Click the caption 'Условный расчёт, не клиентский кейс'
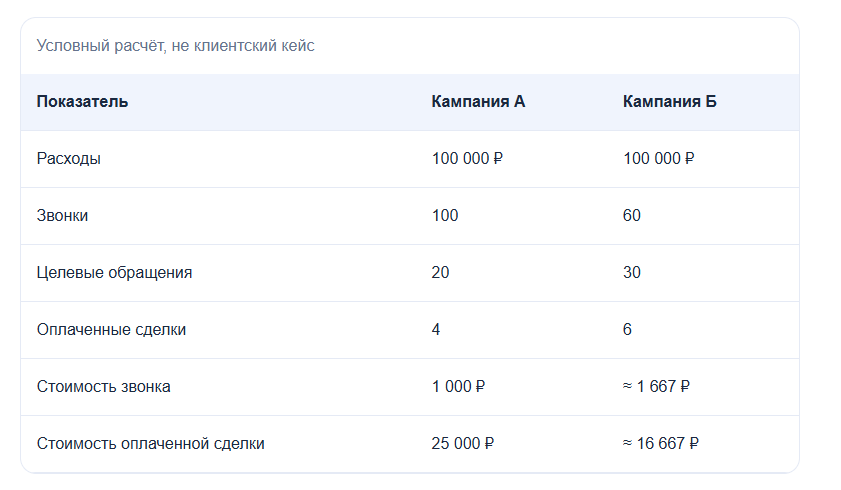This screenshot has width=841, height=490. pyautogui.click(x=175, y=46)
